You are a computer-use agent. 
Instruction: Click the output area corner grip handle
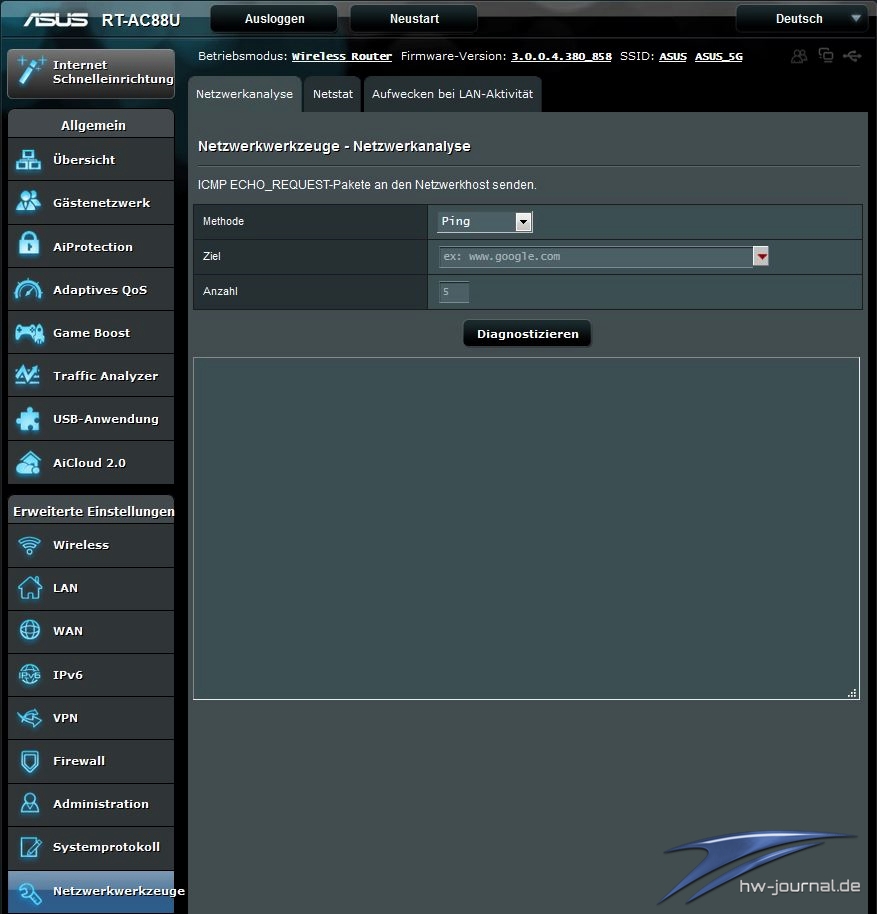852,692
